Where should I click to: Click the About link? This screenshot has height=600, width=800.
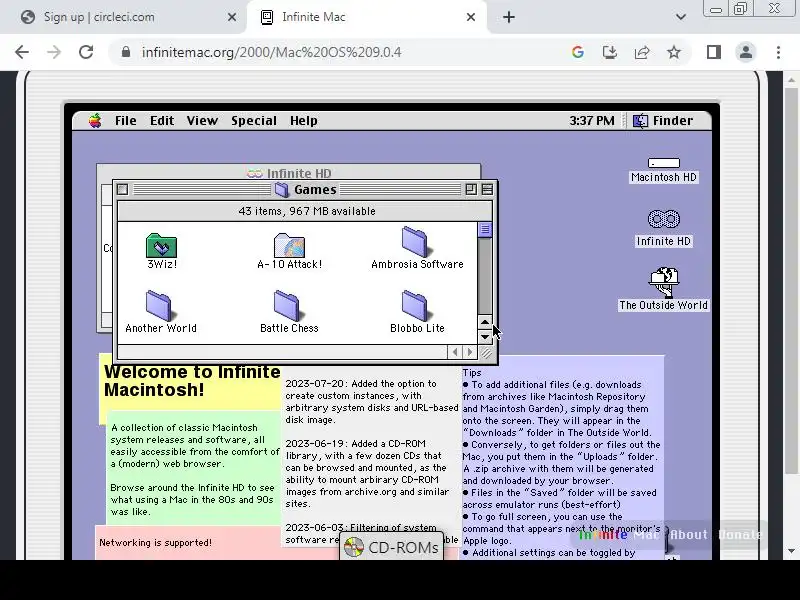tap(689, 535)
